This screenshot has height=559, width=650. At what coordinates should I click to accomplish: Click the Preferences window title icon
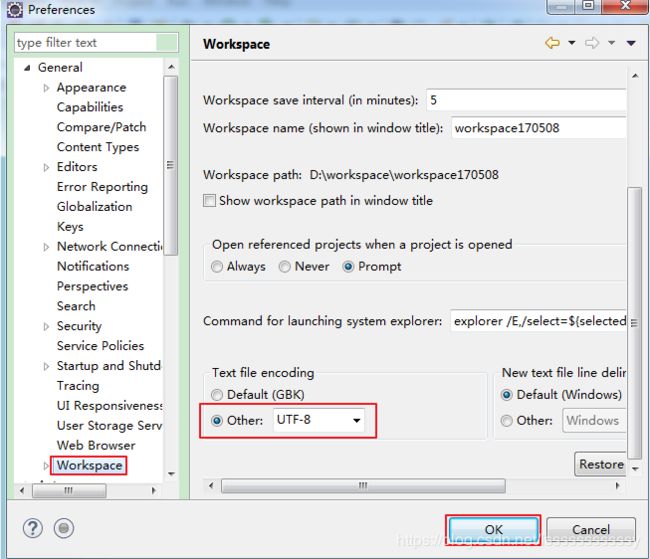(x=15, y=10)
